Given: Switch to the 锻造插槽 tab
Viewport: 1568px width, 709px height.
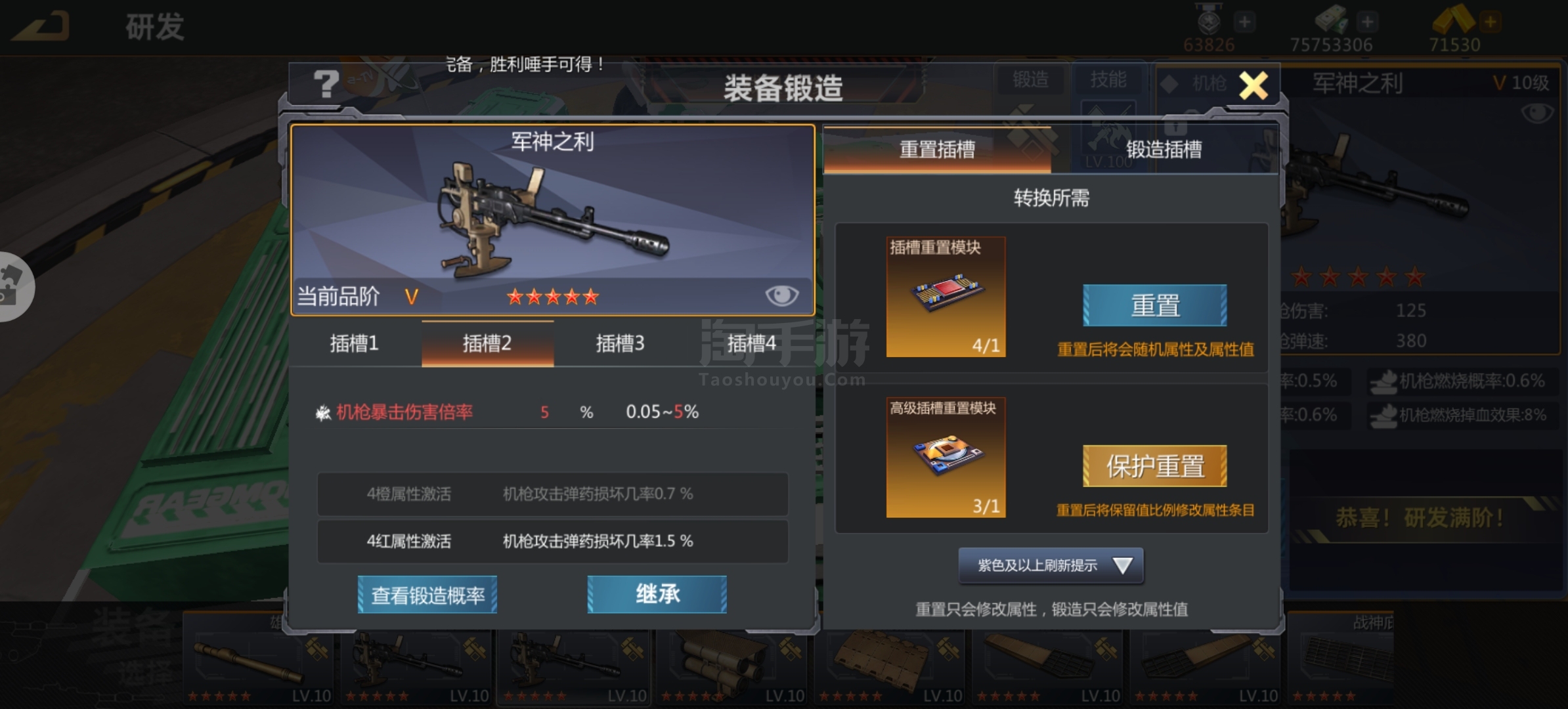Looking at the screenshot, I should [x=1164, y=150].
